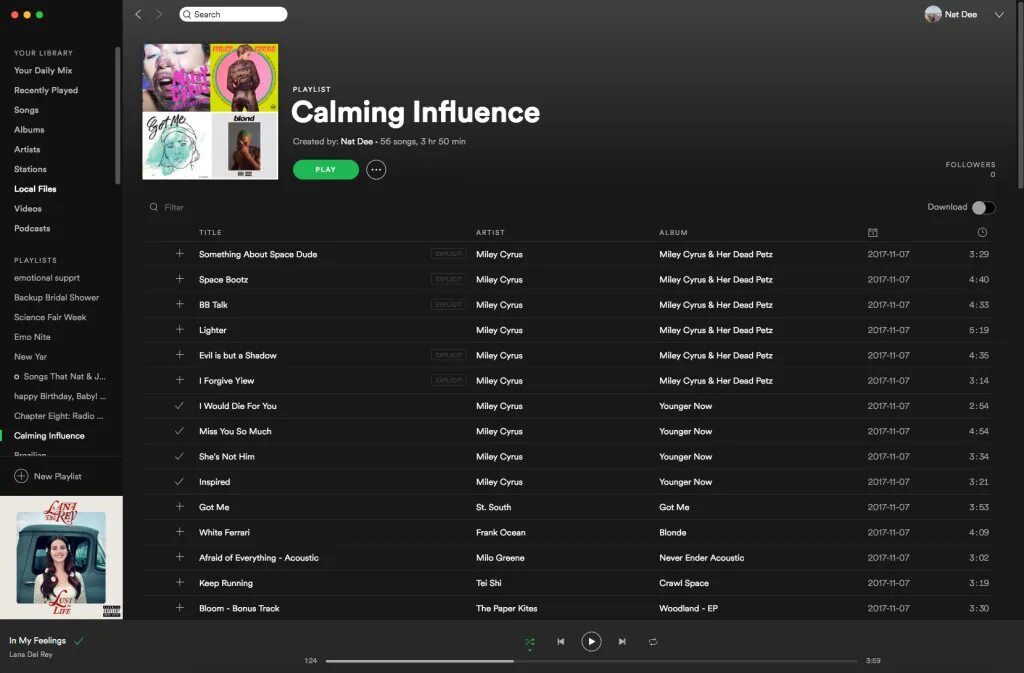Open the New Yar playlist
Screen dimensions: 1024x673
[x=30, y=356]
